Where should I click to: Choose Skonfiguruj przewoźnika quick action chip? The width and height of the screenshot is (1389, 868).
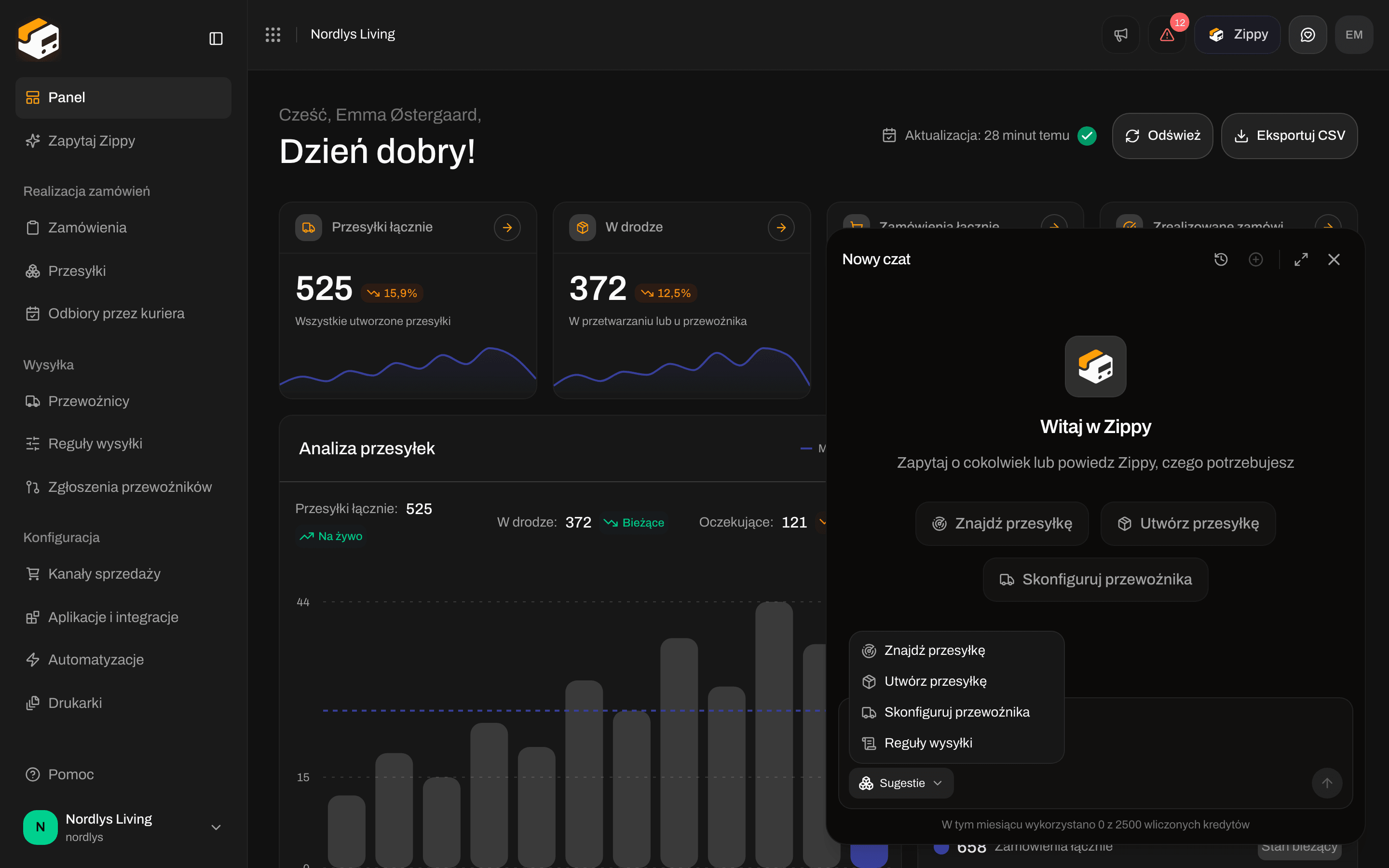1096,579
